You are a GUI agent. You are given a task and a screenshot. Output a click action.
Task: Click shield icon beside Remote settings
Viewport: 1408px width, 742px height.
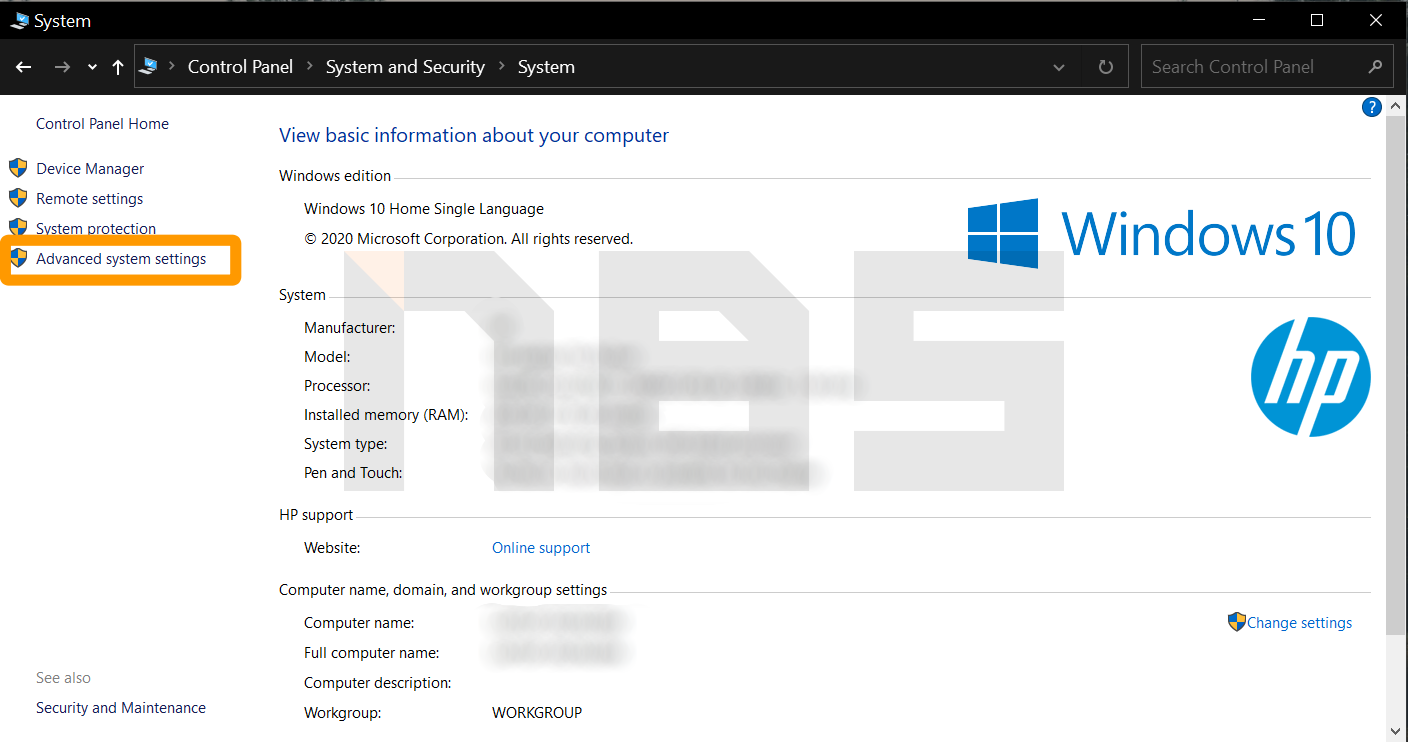pos(18,198)
